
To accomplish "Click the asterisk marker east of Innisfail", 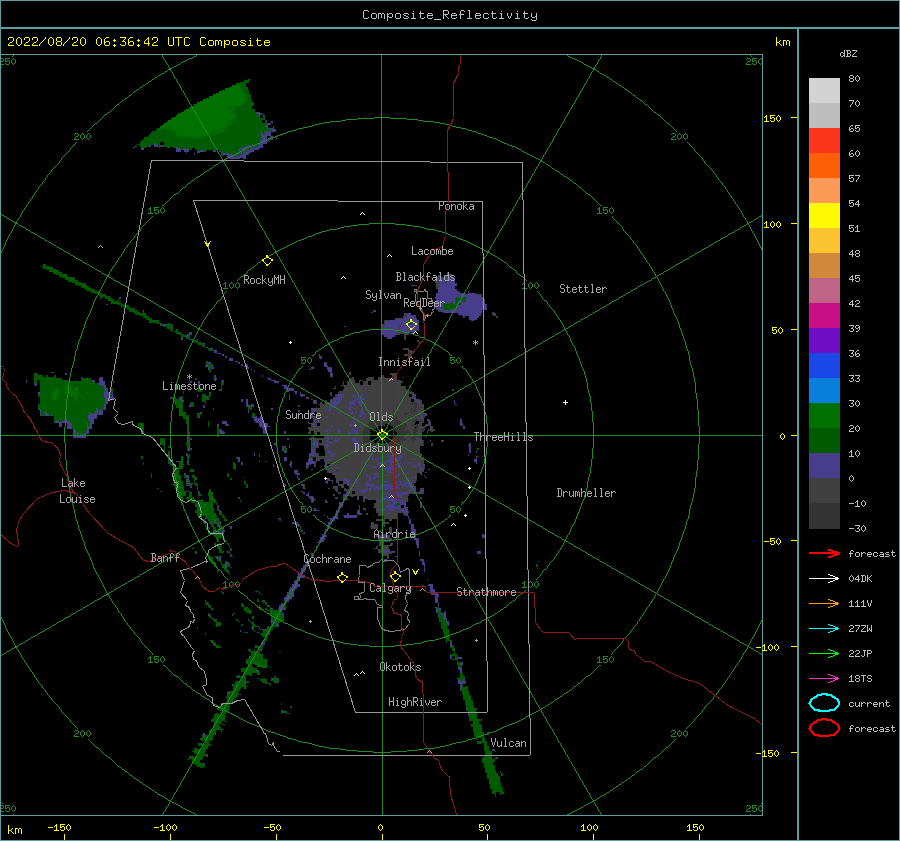I will [475, 343].
